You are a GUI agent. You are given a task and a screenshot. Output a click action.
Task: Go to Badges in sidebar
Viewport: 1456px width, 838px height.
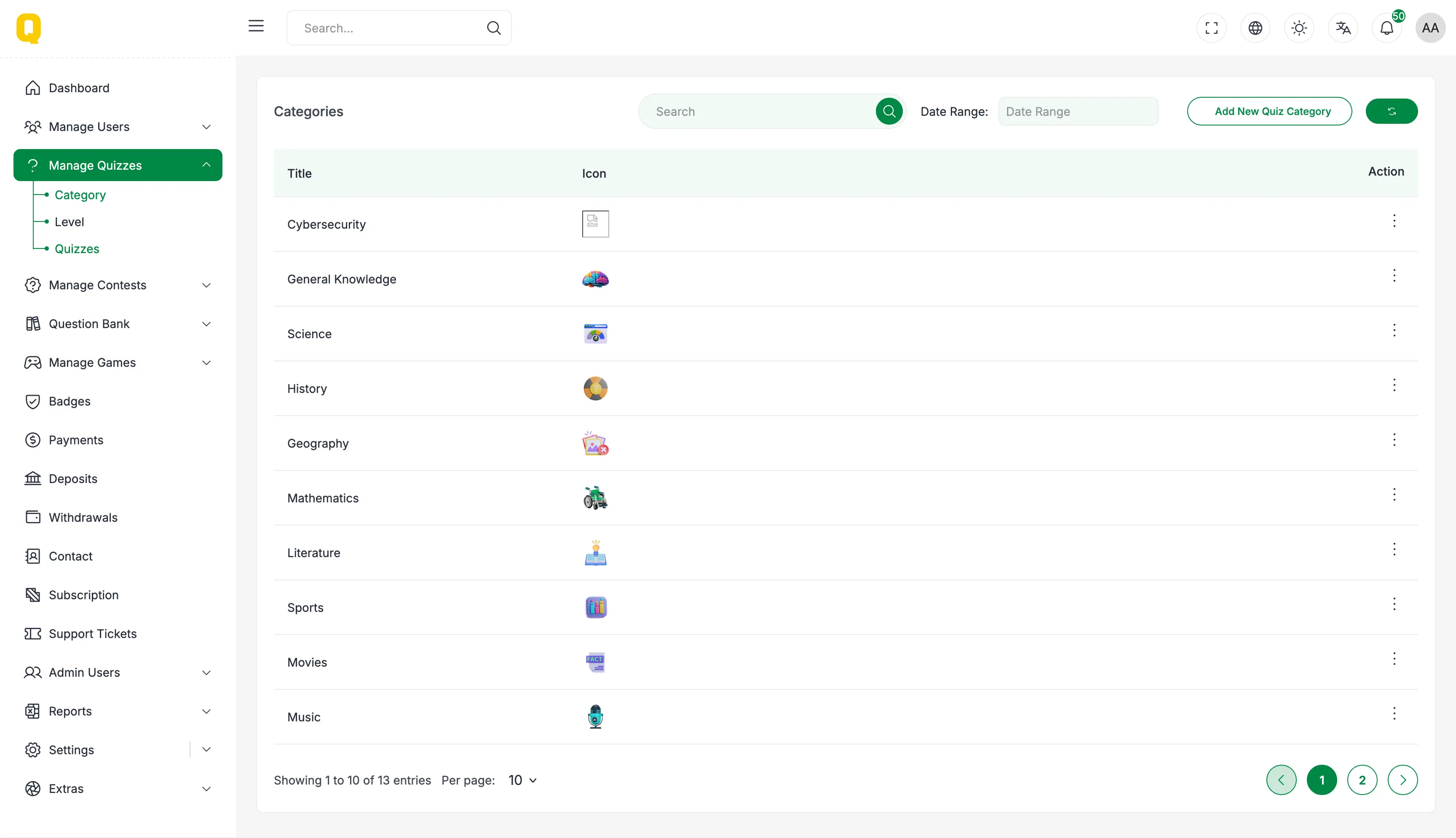69,401
